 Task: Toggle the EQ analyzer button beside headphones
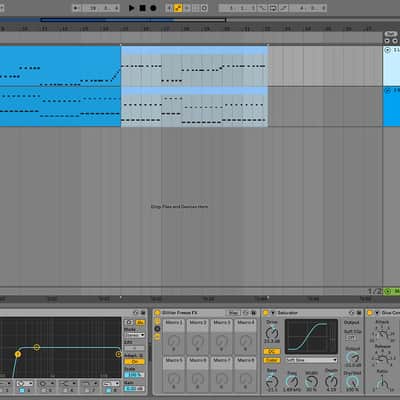[140, 322]
